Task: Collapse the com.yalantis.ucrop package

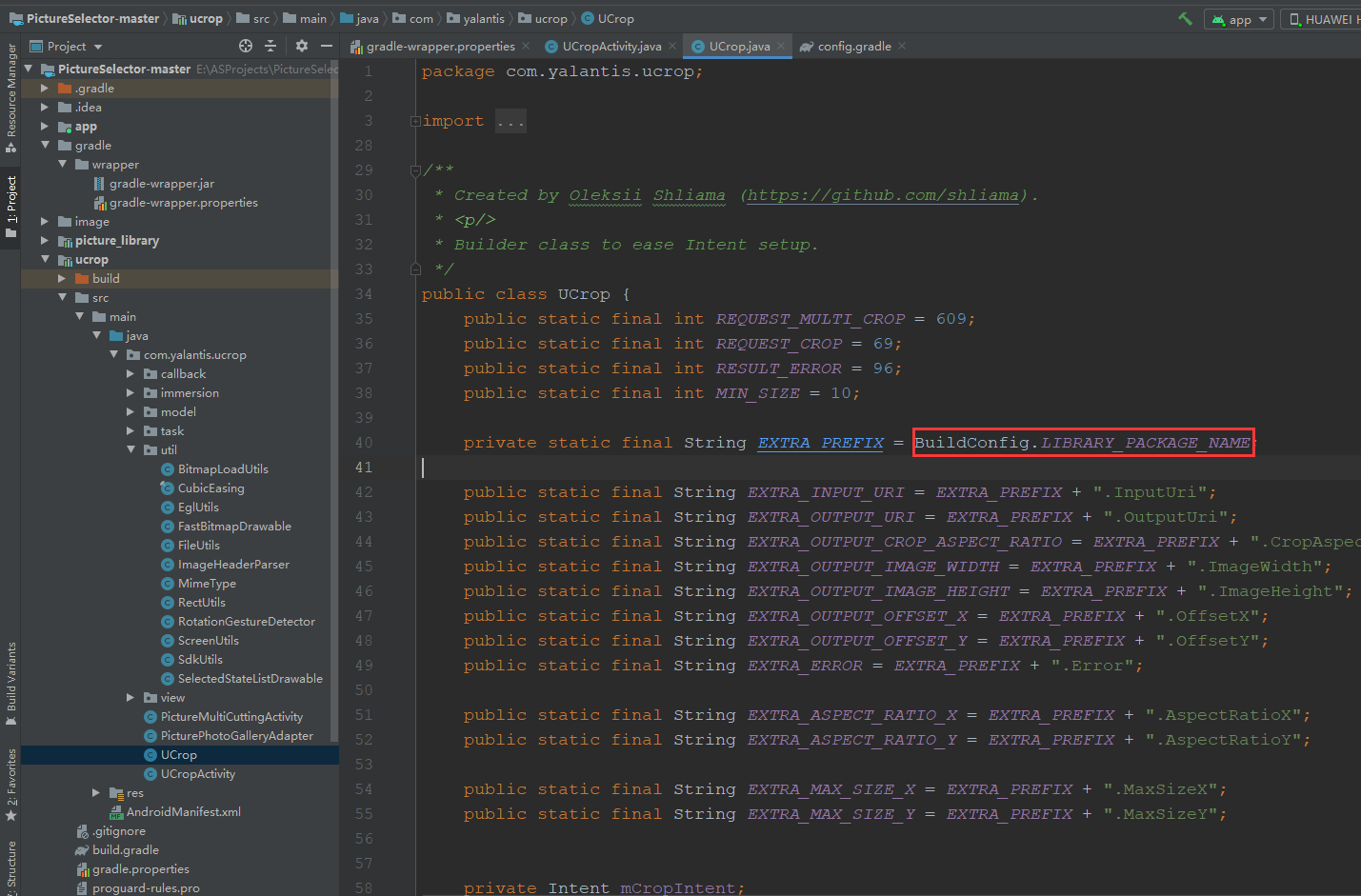Action: [113, 355]
